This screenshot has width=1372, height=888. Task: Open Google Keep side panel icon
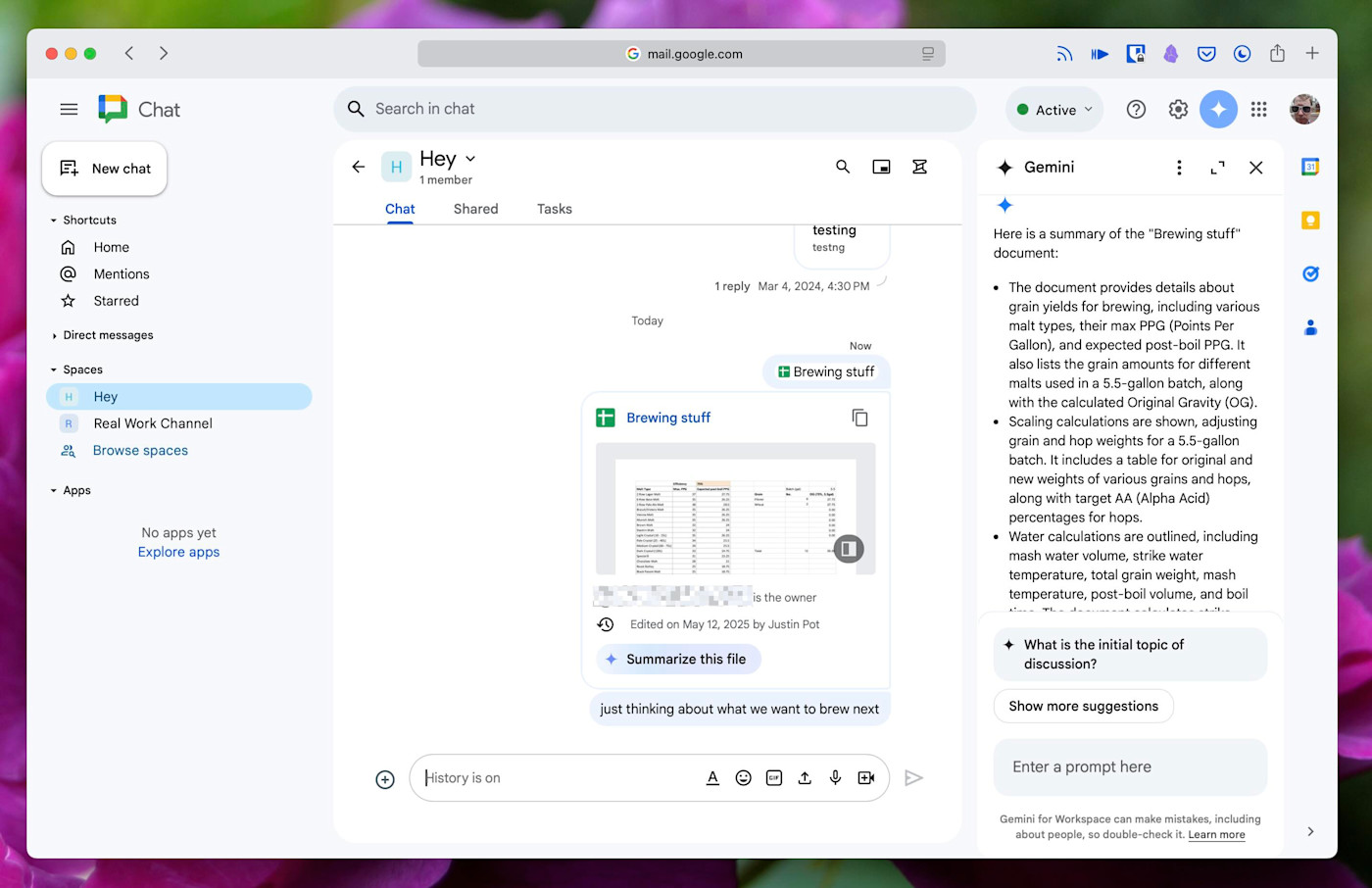click(x=1310, y=221)
